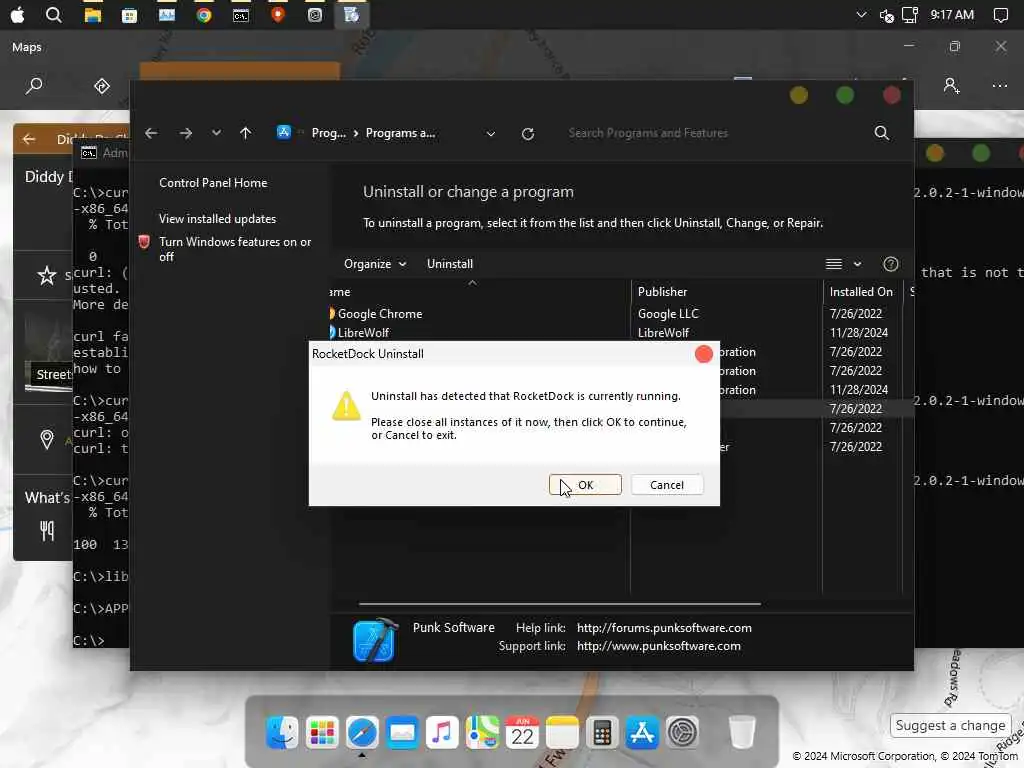Open the clock showing 9:17 AM

[x=952, y=14]
